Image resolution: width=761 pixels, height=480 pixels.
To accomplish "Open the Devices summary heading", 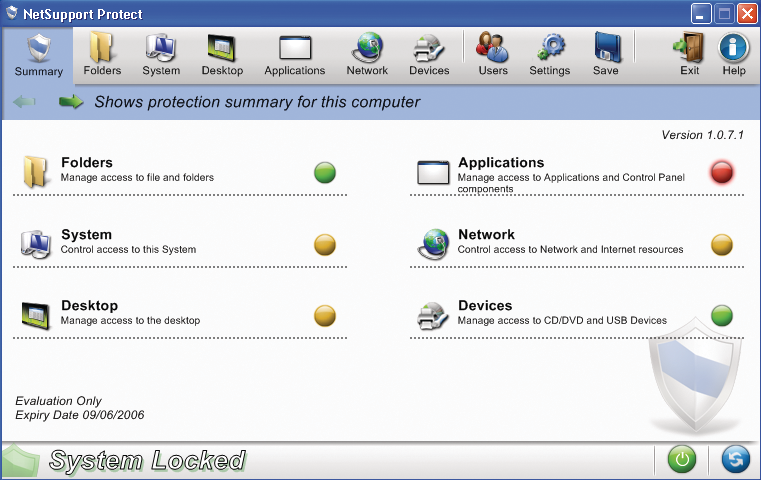I will point(485,306).
